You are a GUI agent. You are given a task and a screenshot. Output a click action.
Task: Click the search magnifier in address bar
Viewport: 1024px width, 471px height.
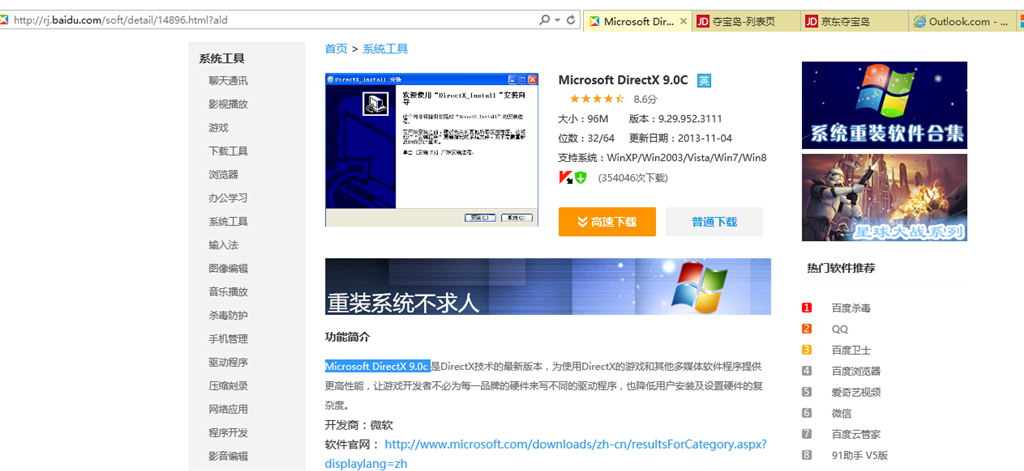coord(544,20)
